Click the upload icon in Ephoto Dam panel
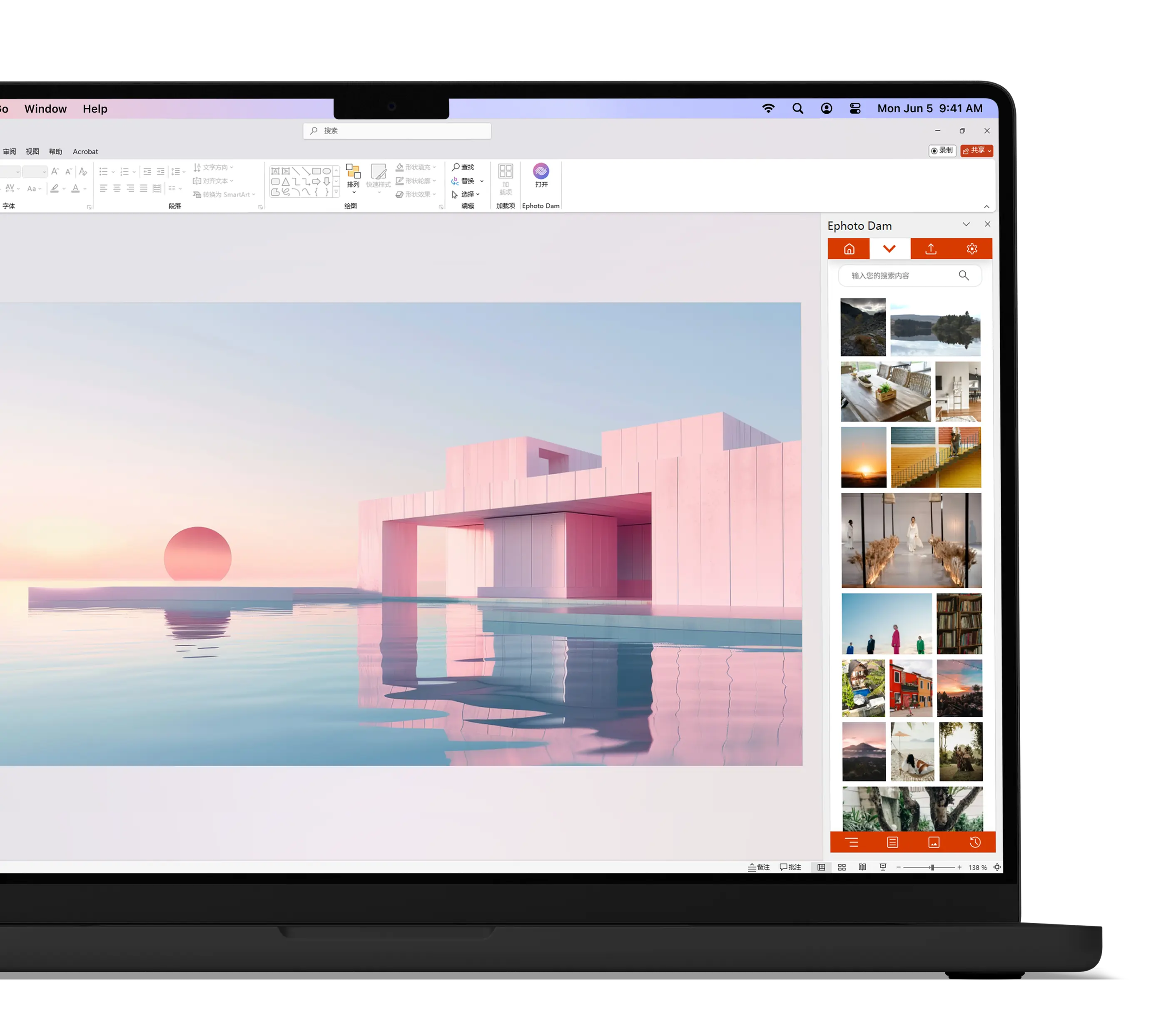 point(930,249)
